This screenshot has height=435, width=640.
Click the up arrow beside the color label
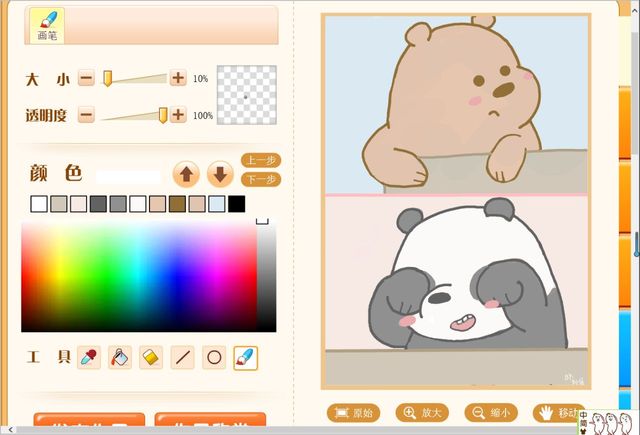186,174
